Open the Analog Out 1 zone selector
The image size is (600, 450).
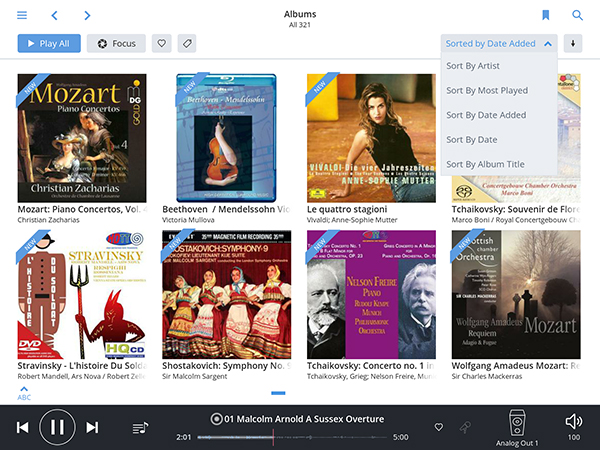click(517, 428)
